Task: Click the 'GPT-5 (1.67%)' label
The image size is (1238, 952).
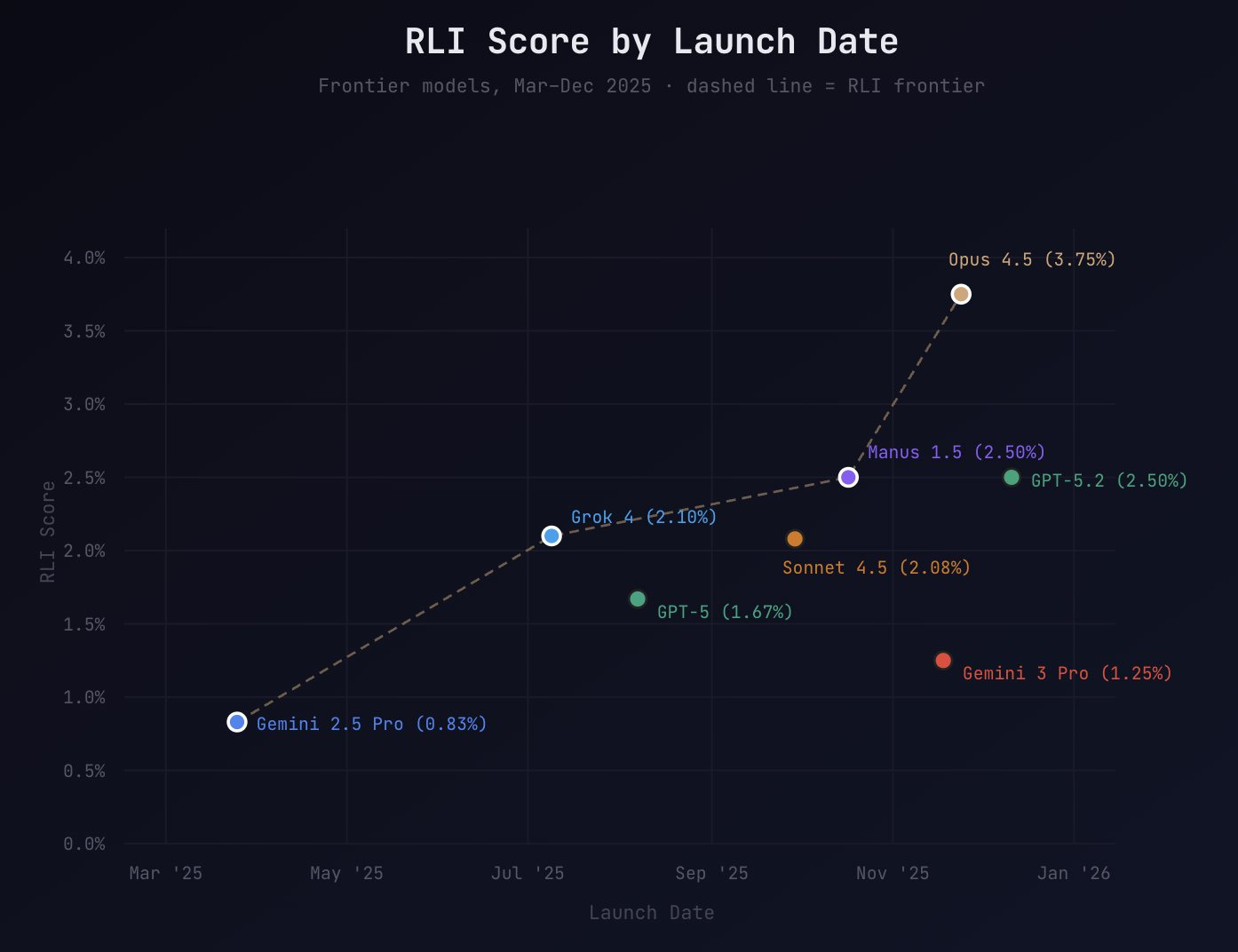Action: tap(725, 612)
